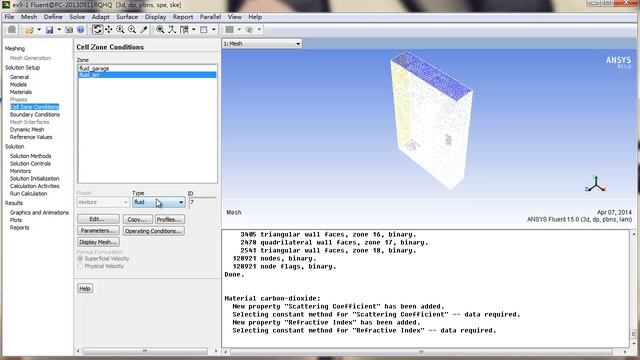Go to Models in the navigation tree
This screenshot has width=640, height=360.
pyautogui.click(x=18, y=84)
